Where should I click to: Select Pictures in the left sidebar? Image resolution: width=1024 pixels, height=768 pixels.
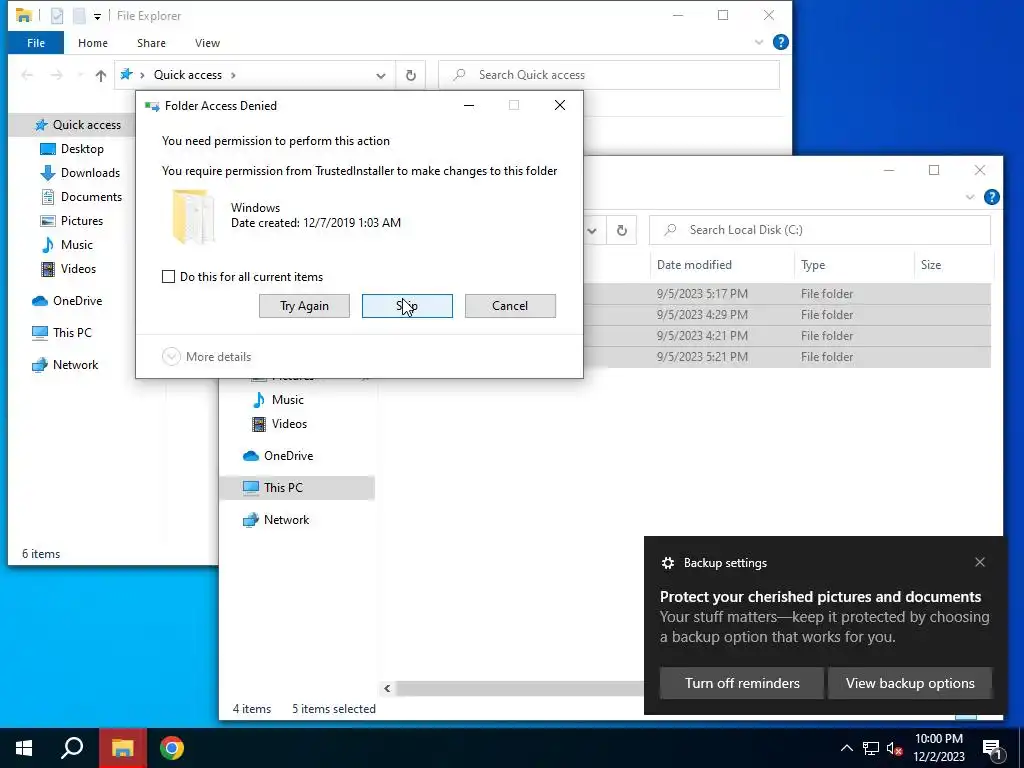[x=72, y=221]
